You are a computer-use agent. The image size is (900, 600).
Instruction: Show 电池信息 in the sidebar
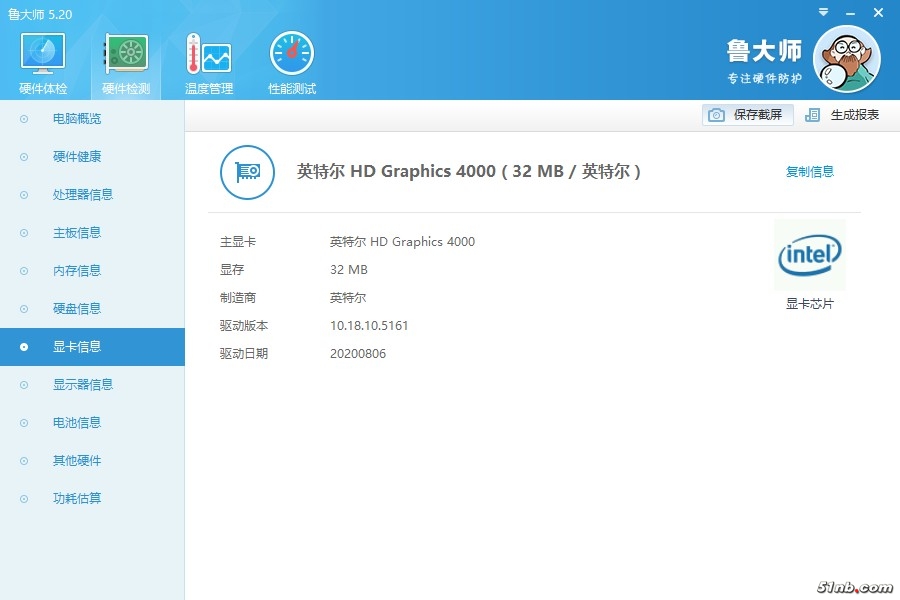click(77, 423)
